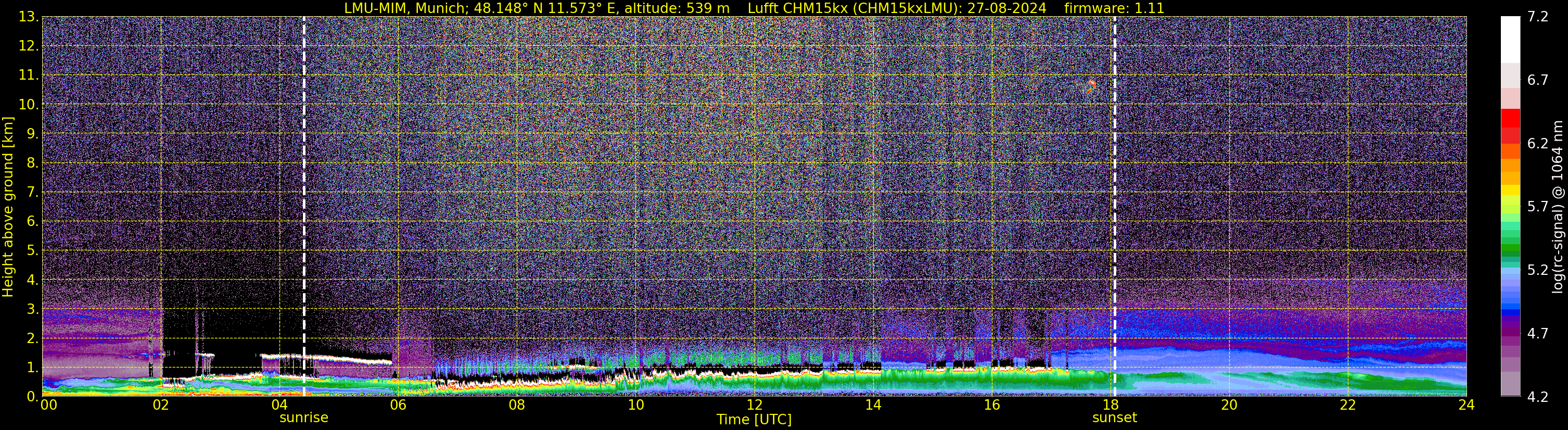Image resolution: width=1568 pixels, height=430 pixels.
Task: Select the 6.2 colorbar tick value
Action: pyautogui.click(x=1538, y=144)
